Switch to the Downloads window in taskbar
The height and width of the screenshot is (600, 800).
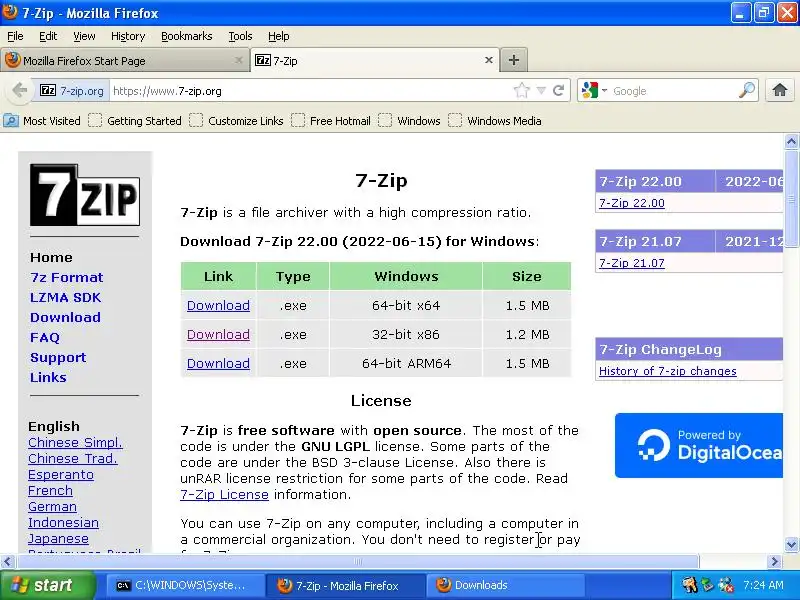[504, 585]
